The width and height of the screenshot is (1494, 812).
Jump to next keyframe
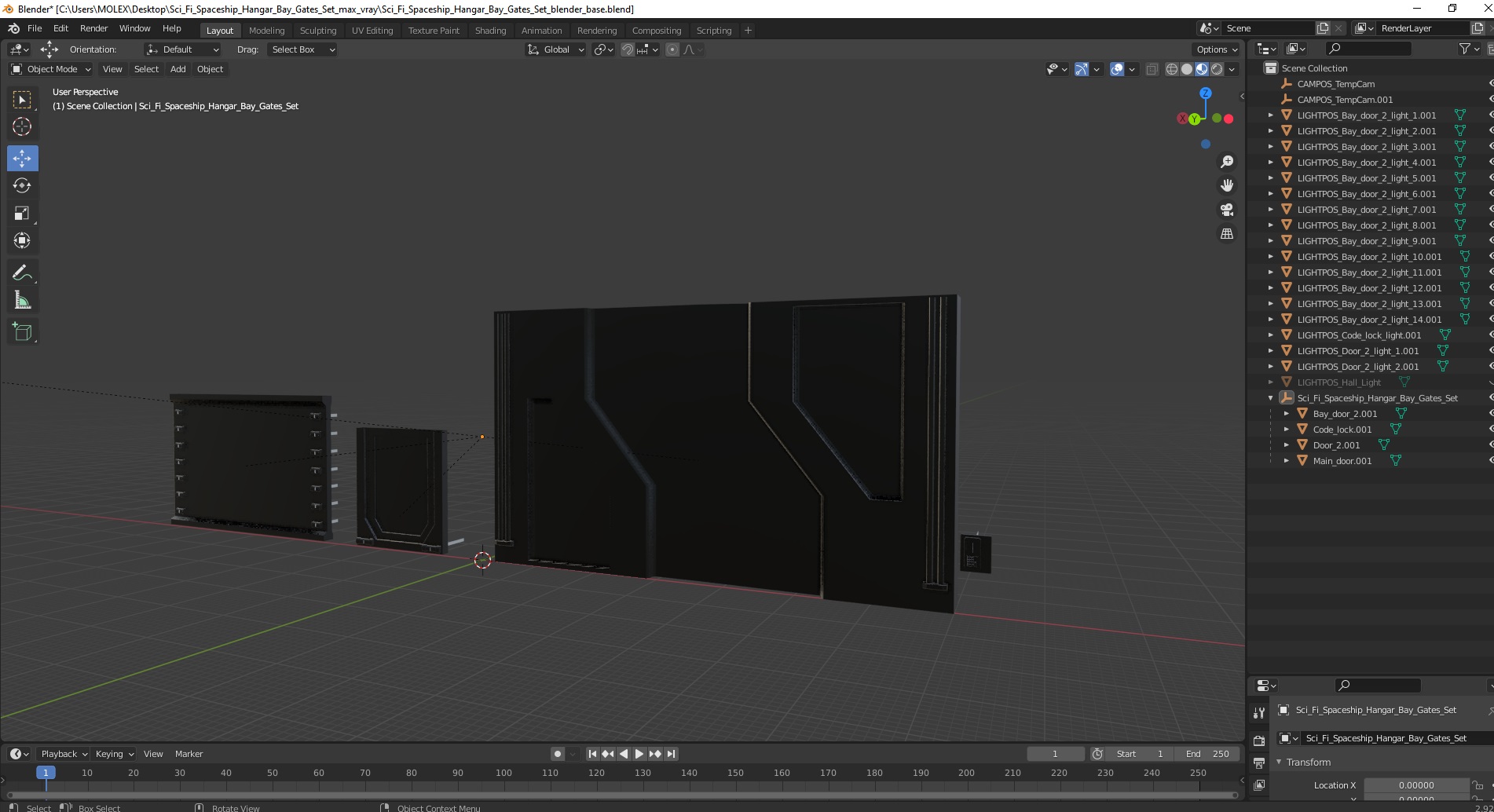click(x=655, y=754)
